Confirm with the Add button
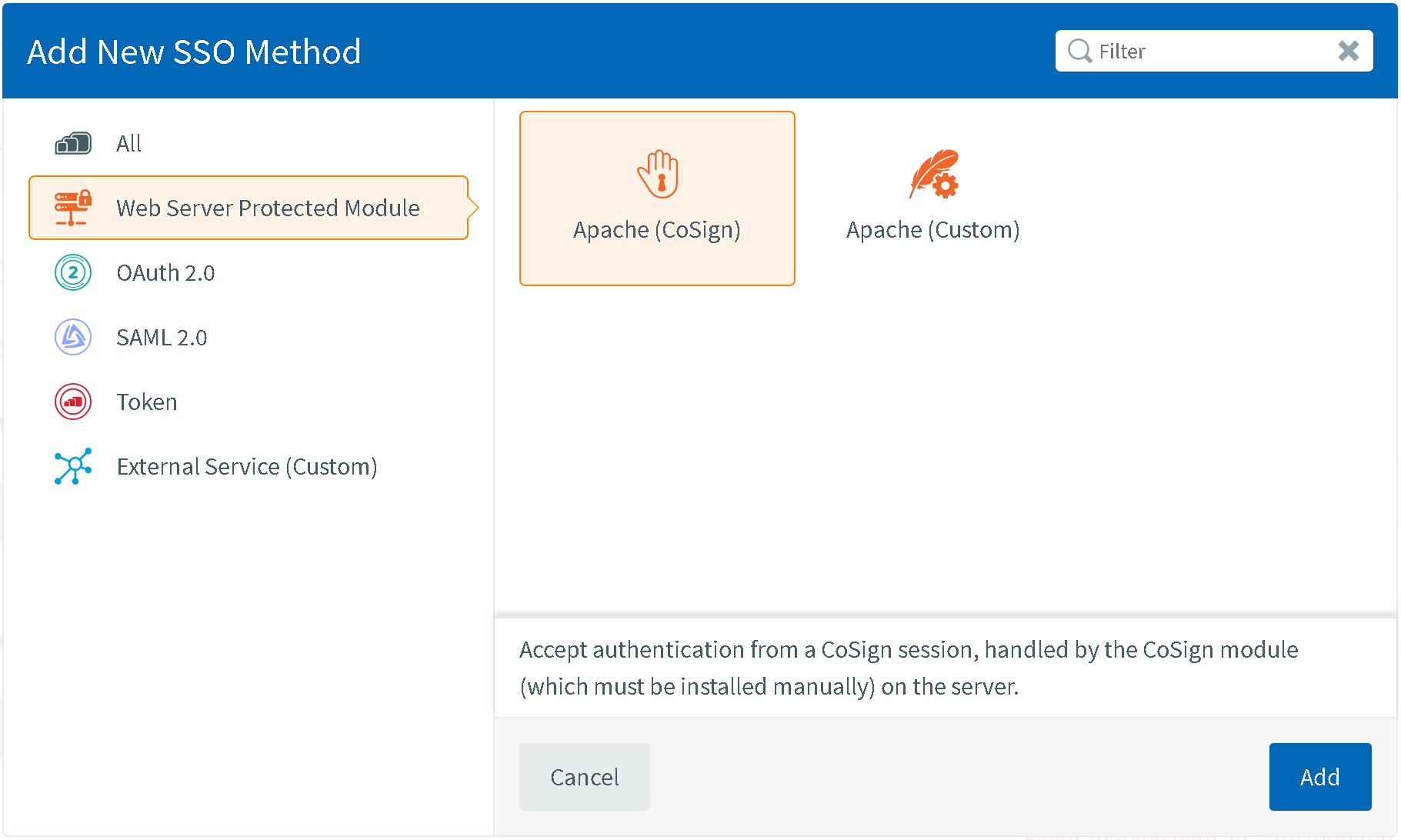 1320,777
